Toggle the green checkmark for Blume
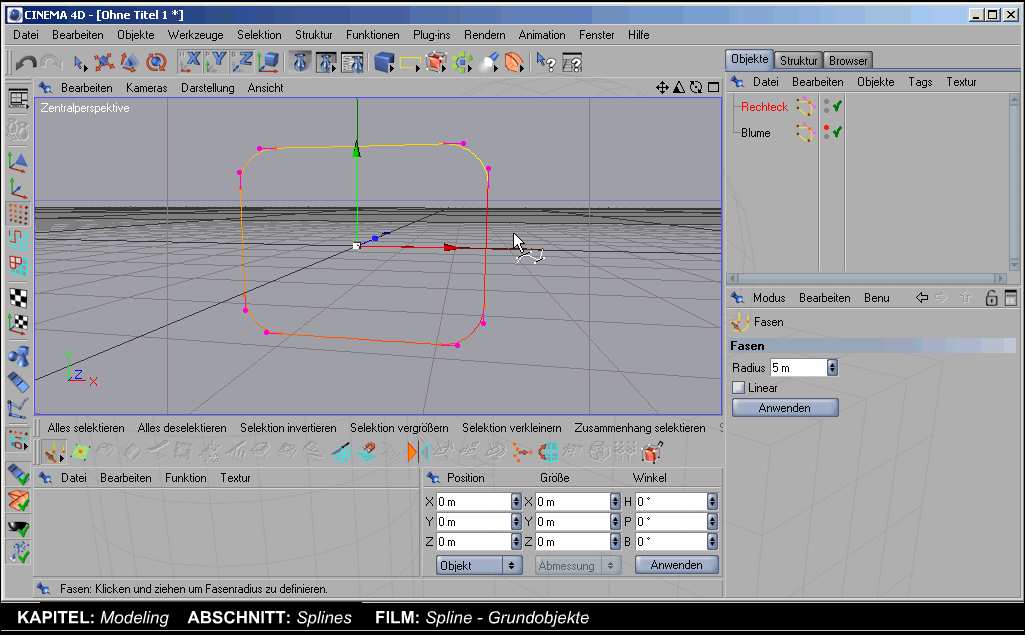Screen dimensions: 1025x635 coord(837,132)
